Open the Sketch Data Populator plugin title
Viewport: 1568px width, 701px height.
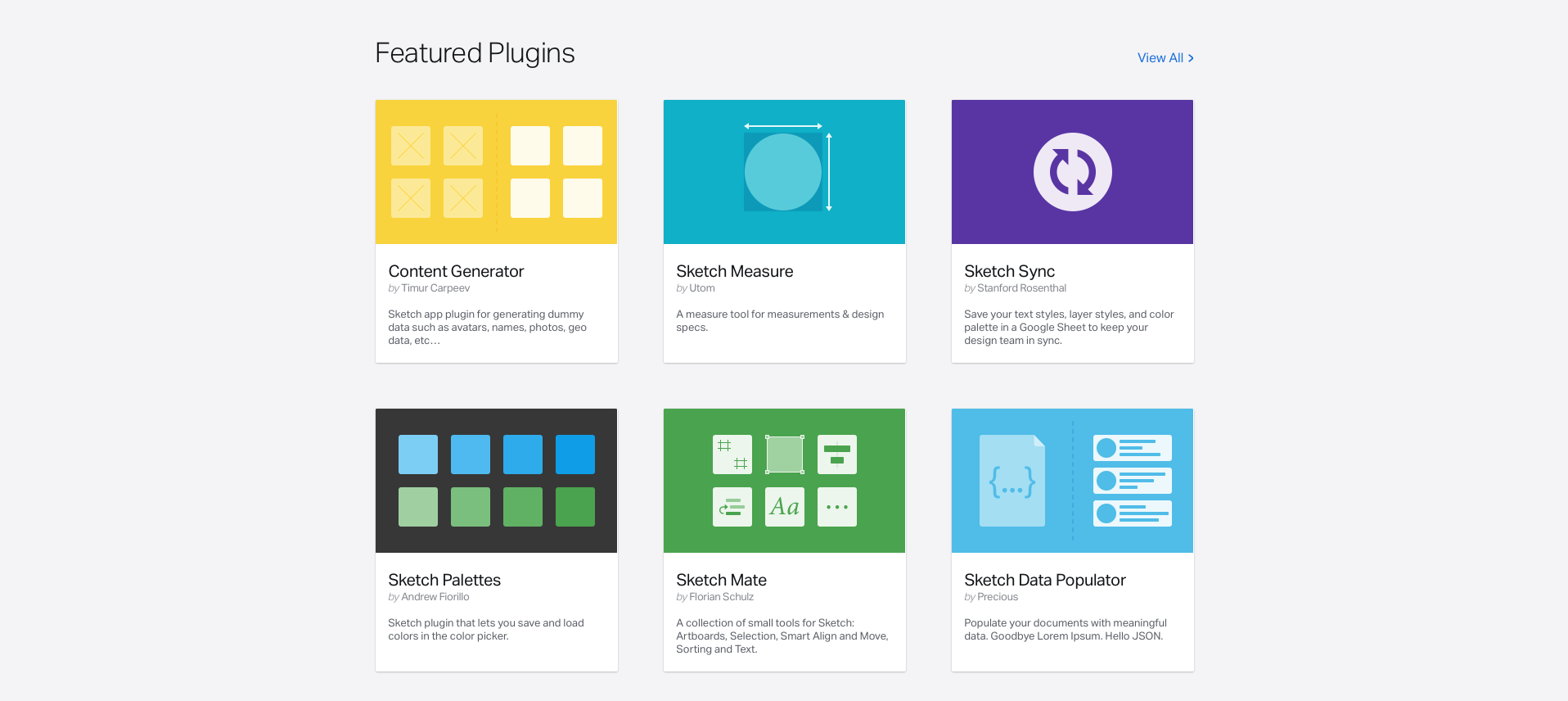(1045, 580)
